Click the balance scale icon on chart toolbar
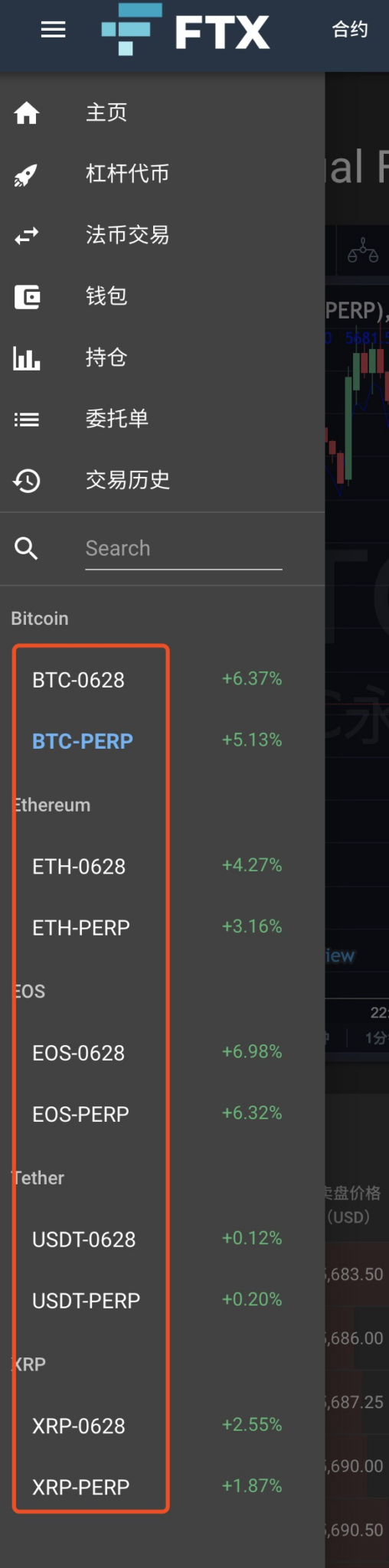This screenshot has width=389, height=1568. coord(363,251)
